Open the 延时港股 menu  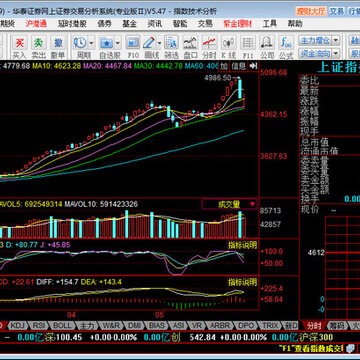(x=72, y=24)
